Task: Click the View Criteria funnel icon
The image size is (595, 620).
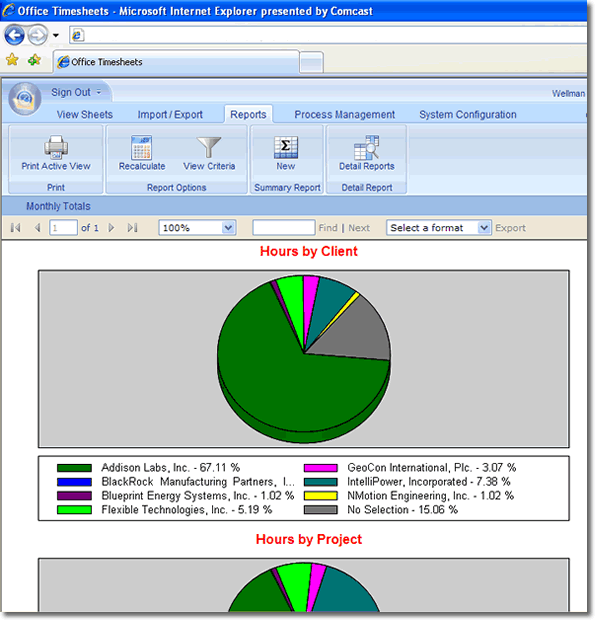Action: pos(209,147)
